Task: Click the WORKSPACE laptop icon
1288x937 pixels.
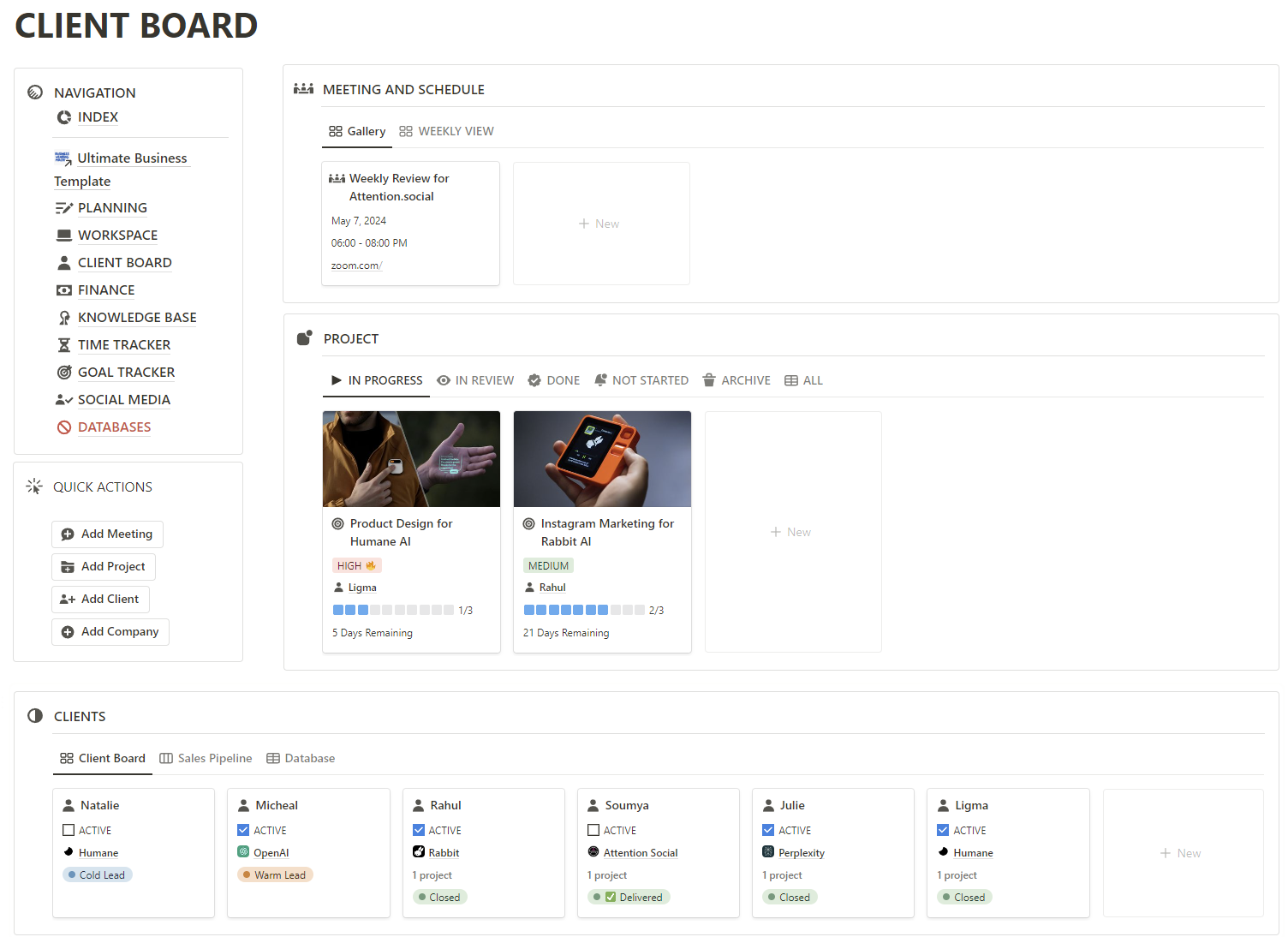Action: [x=64, y=236]
